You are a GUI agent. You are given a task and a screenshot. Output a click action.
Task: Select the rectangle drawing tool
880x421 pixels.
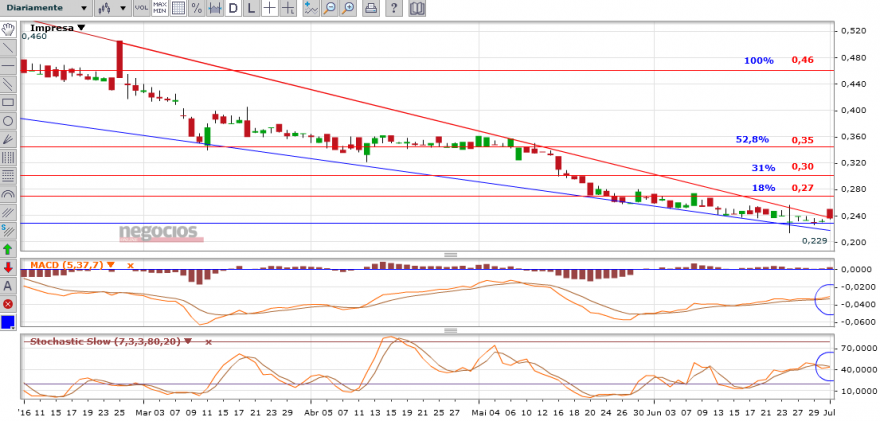pyautogui.click(x=8, y=102)
